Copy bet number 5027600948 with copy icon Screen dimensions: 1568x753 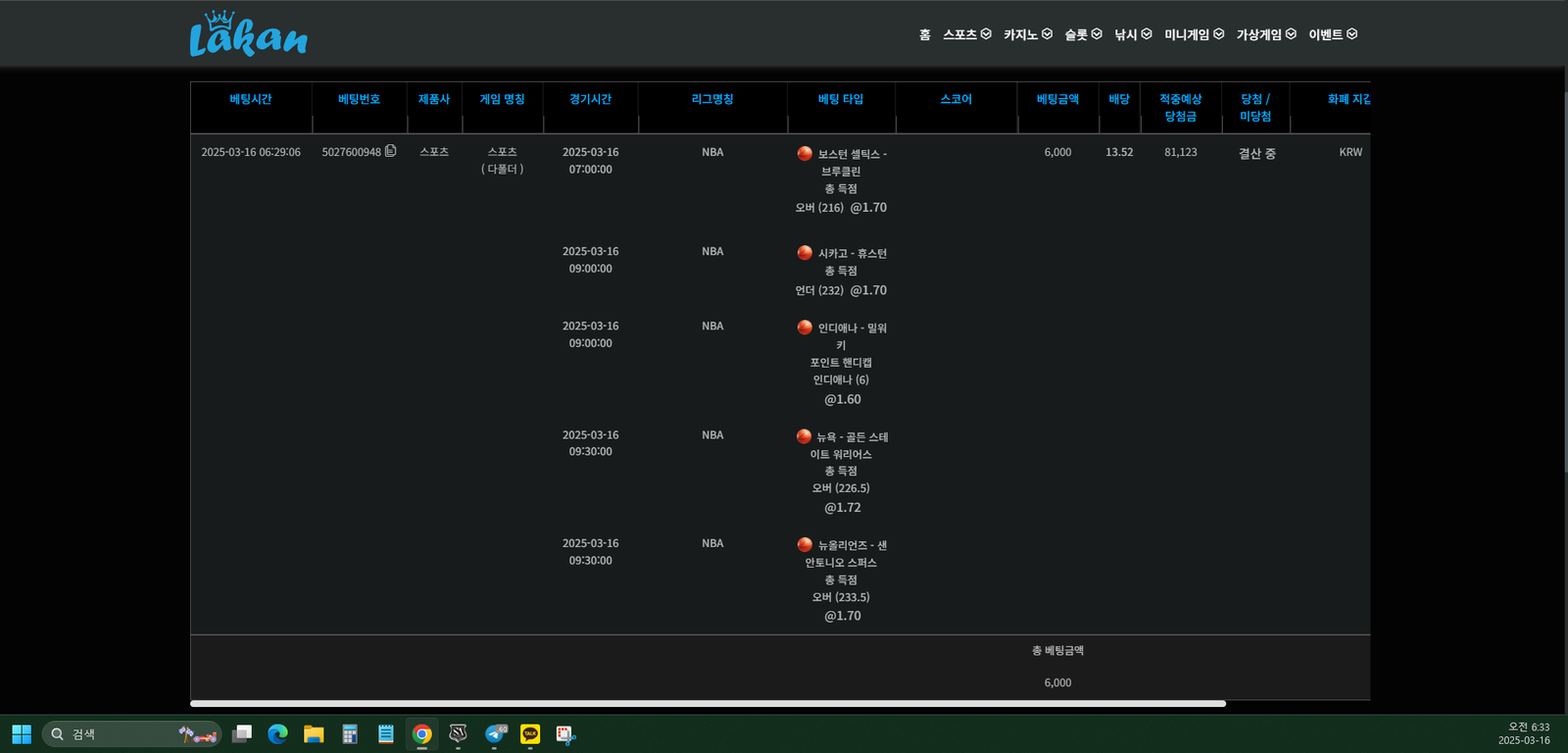click(391, 151)
